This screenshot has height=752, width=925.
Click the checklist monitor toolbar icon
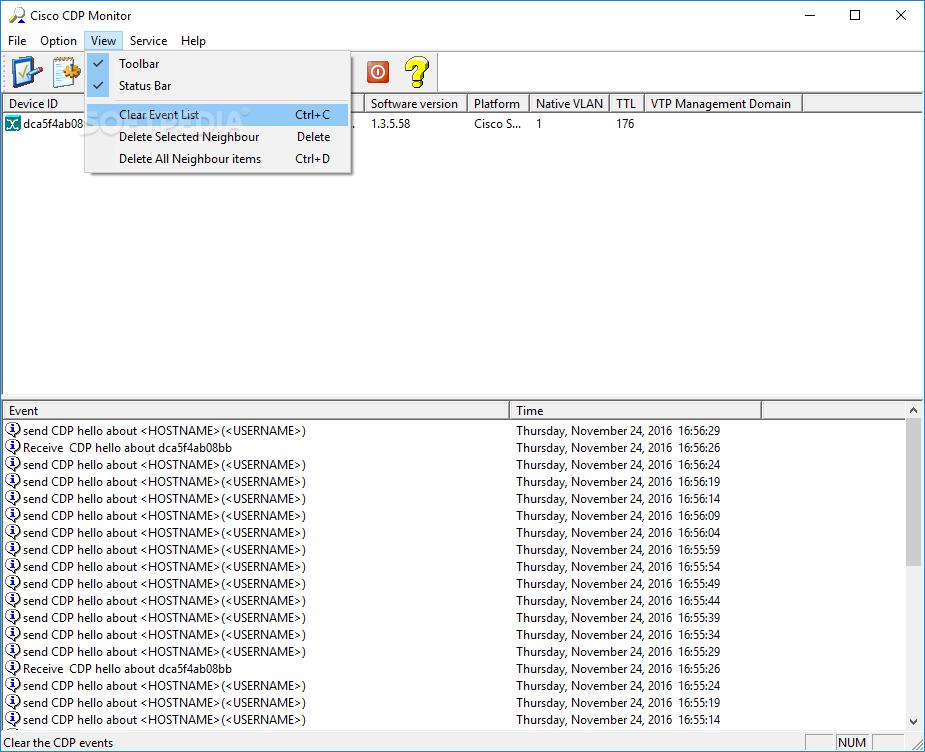27,72
